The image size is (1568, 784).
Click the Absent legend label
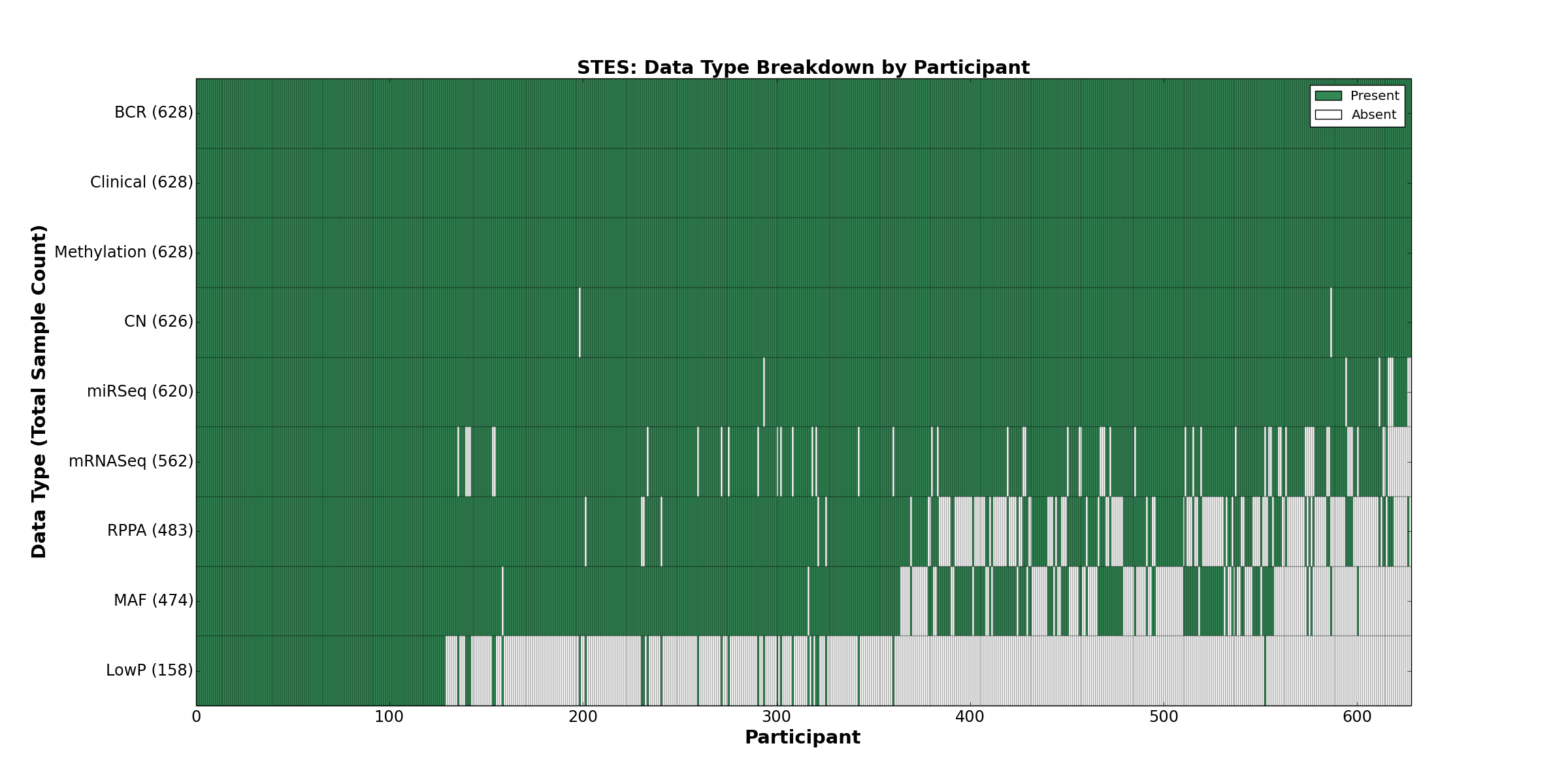coord(1373,115)
